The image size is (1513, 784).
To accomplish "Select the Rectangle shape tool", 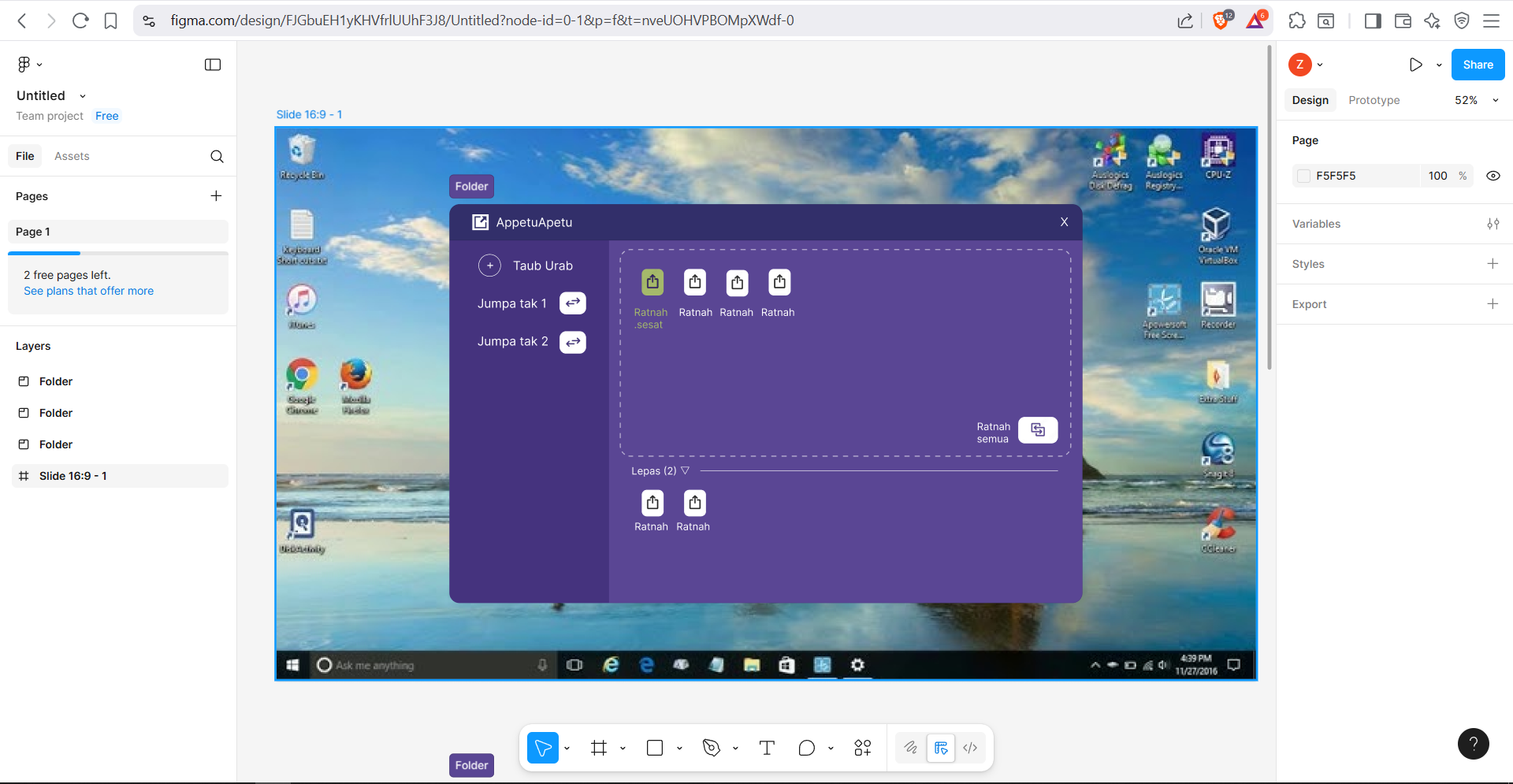I will pyautogui.click(x=655, y=748).
